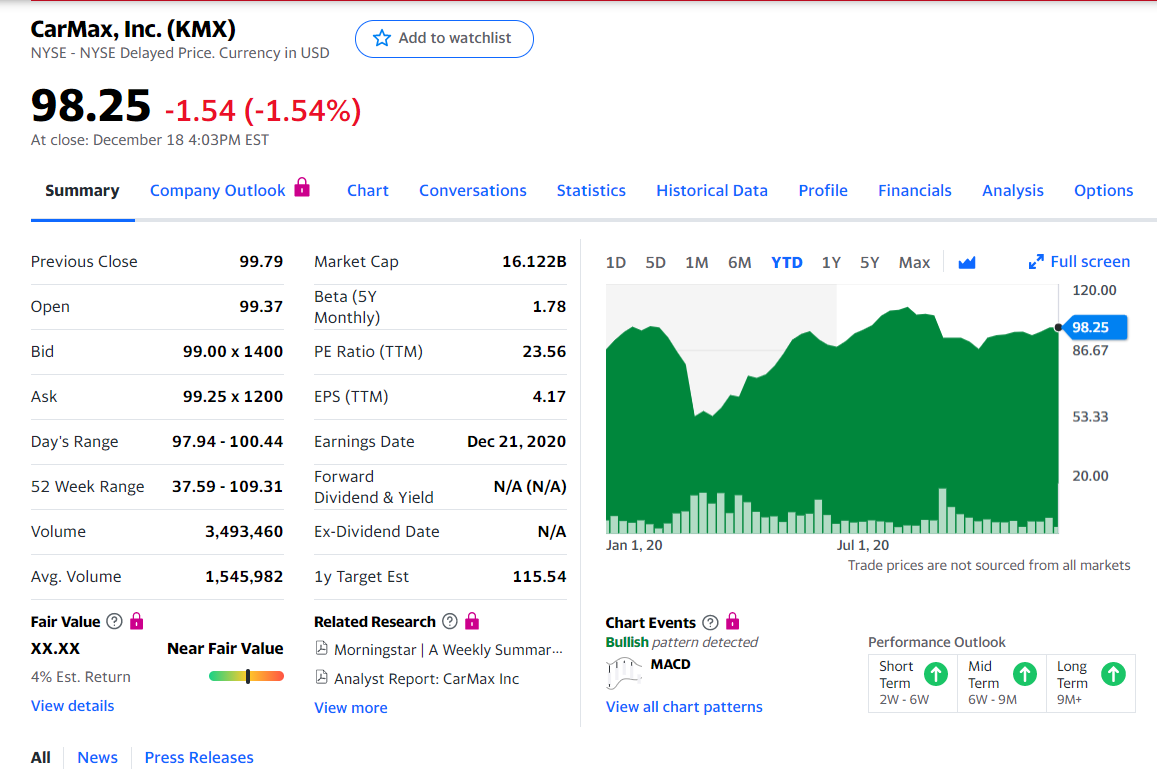Set chart range to 1D
This screenshot has height=772, width=1157.
click(615, 263)
